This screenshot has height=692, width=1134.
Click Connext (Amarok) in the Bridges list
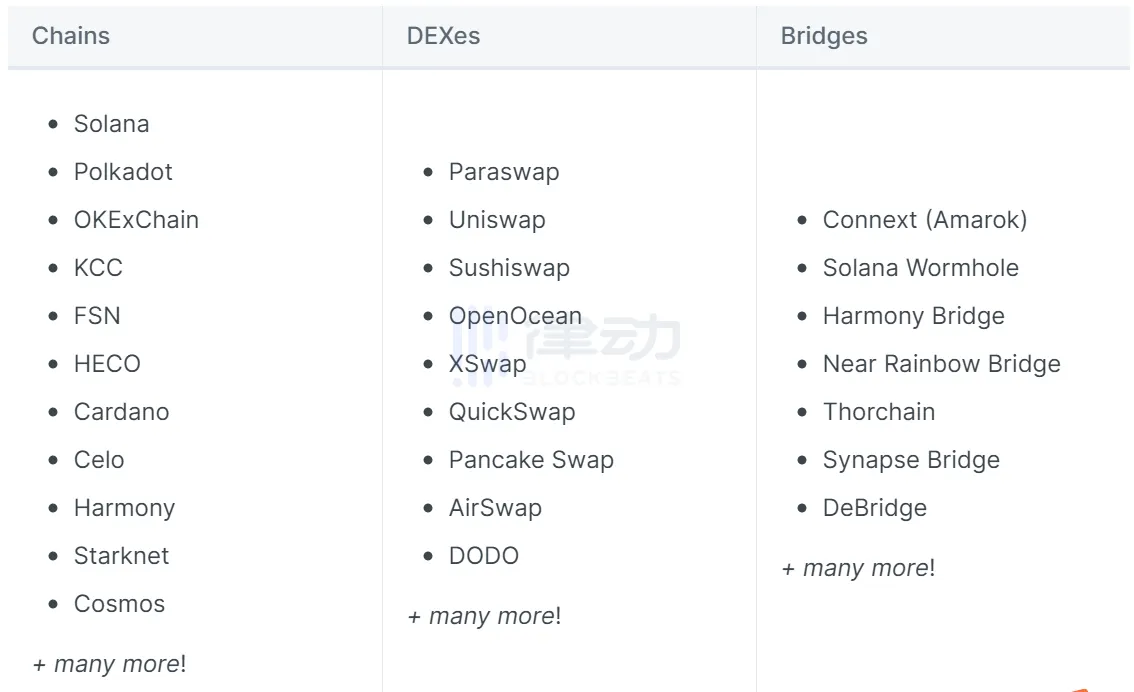coord(925,220)
